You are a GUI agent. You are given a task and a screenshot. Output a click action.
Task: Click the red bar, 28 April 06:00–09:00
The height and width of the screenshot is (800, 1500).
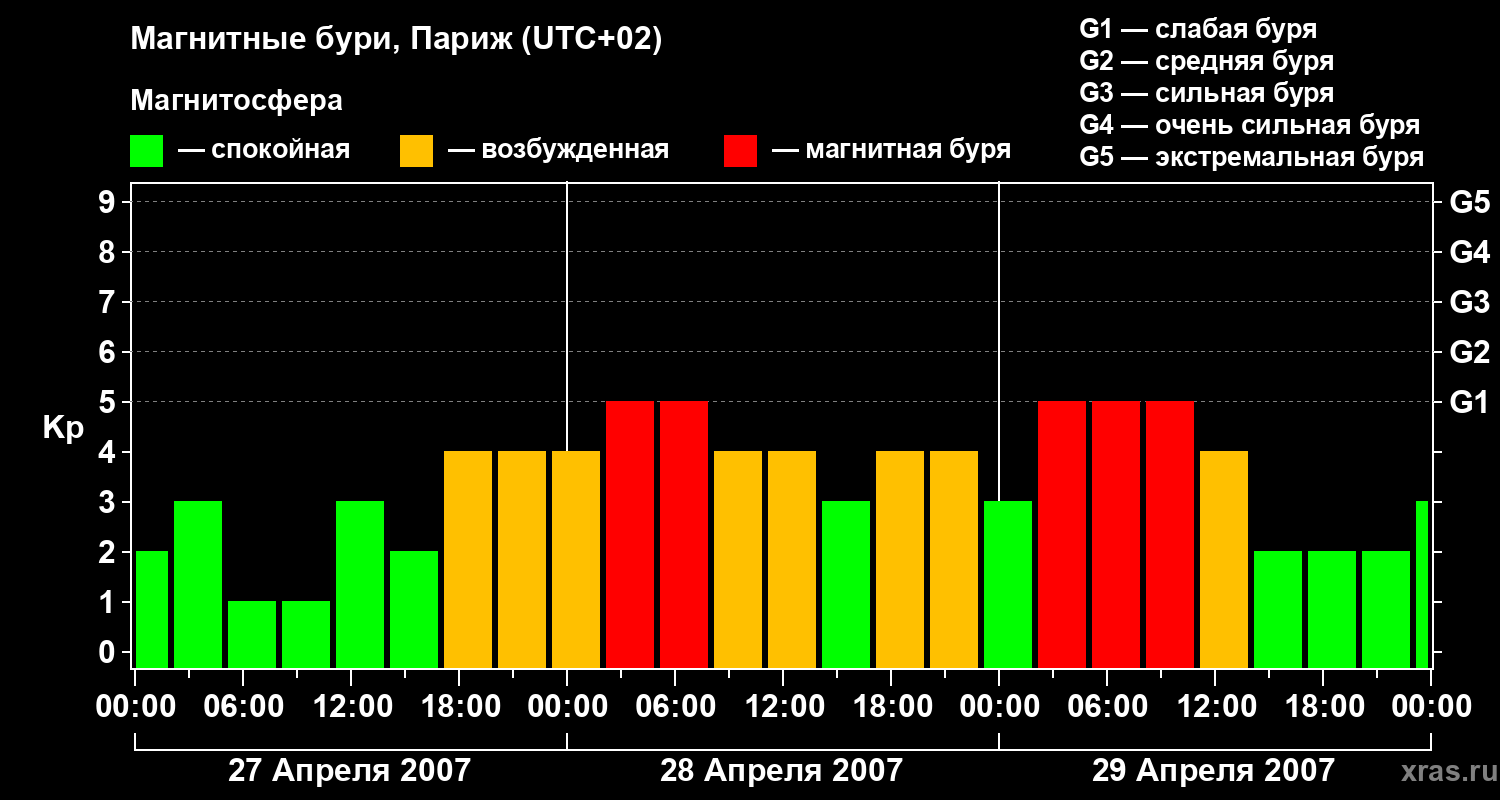pos(684,535)
